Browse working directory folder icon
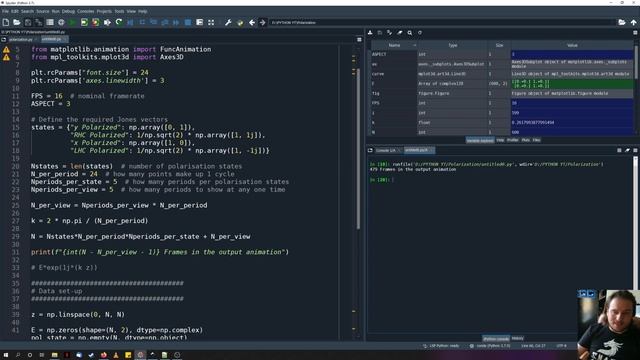Screen dimensions: 640x360 (x=622, y=22)
